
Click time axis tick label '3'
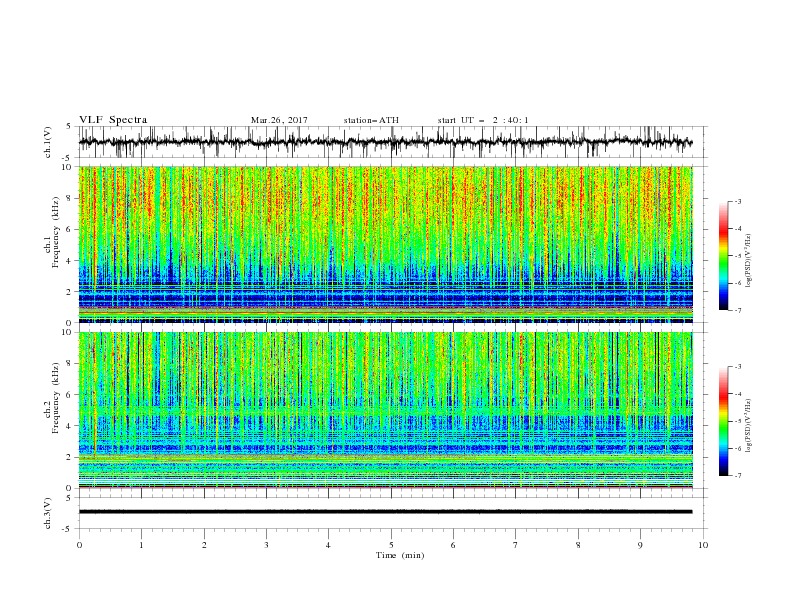266,545
